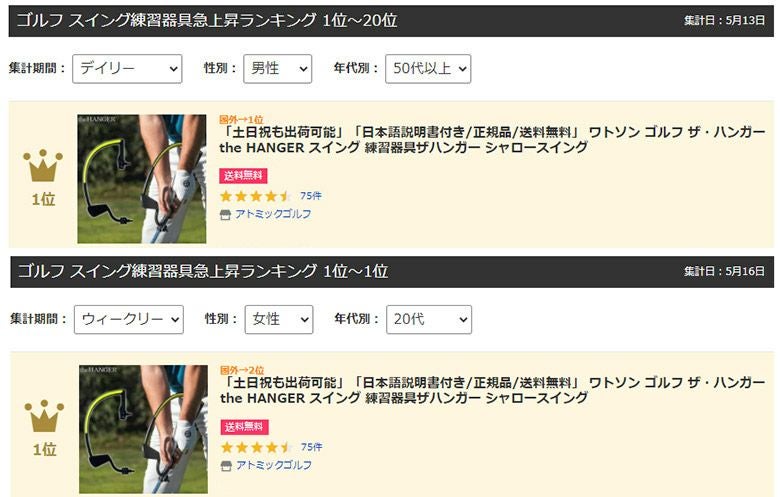Open second listing's the HANGER product title link
Image resolution: width=780 pixels, height=497 pixels.
point(492,391)
